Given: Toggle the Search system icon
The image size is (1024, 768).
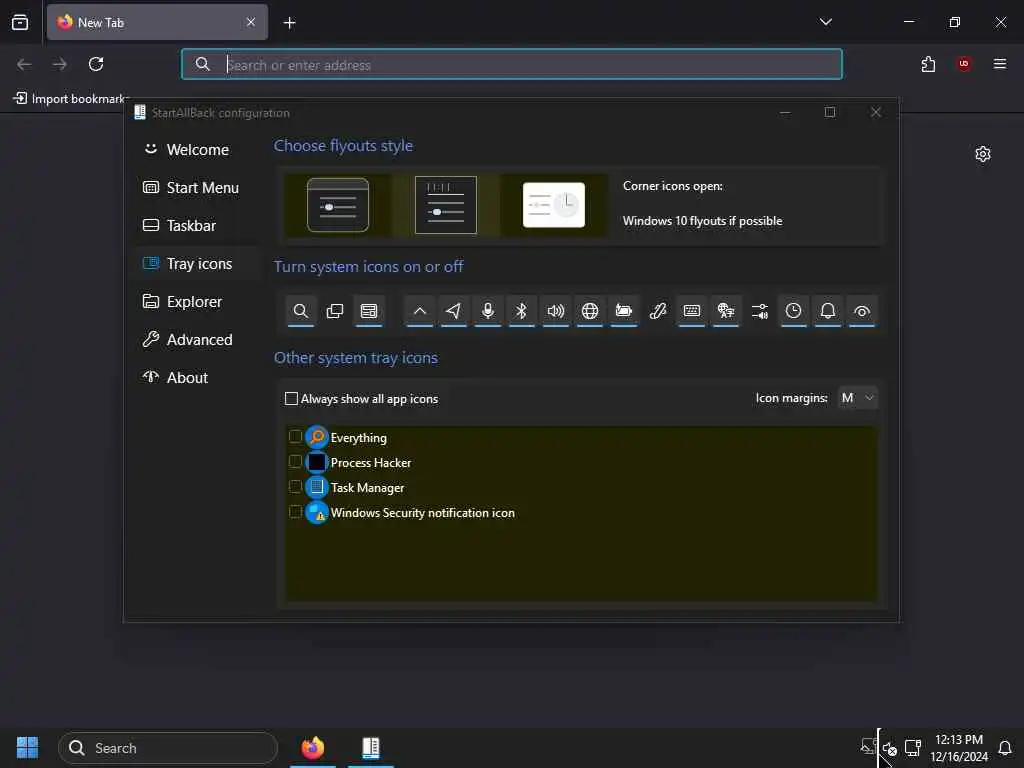Looking at the screenshot, I should (x=300, y=311).
